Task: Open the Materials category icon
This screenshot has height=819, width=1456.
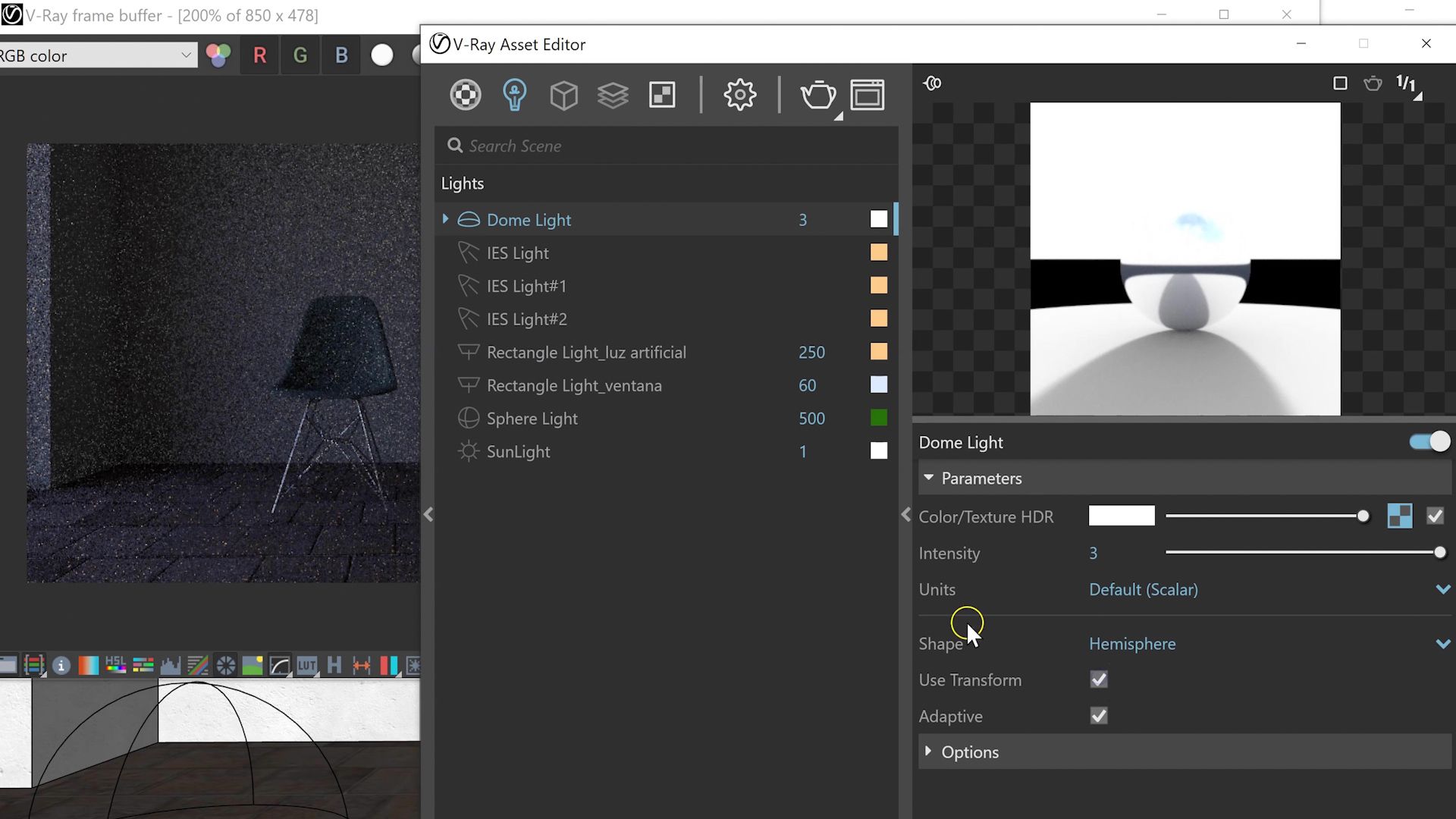Action: (x=465, y=95)
